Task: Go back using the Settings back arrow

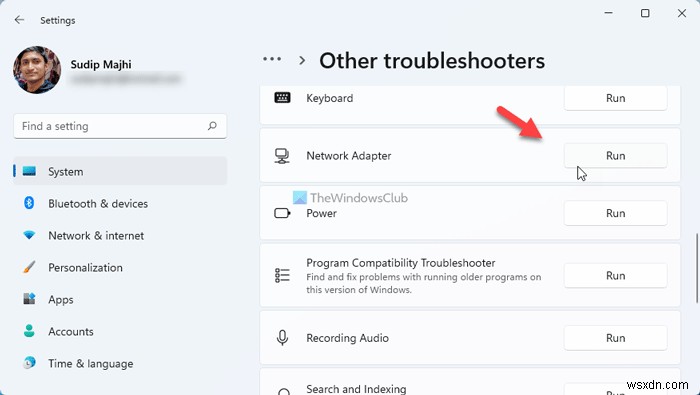Action: pyautogui.click(x=19, y=20)
